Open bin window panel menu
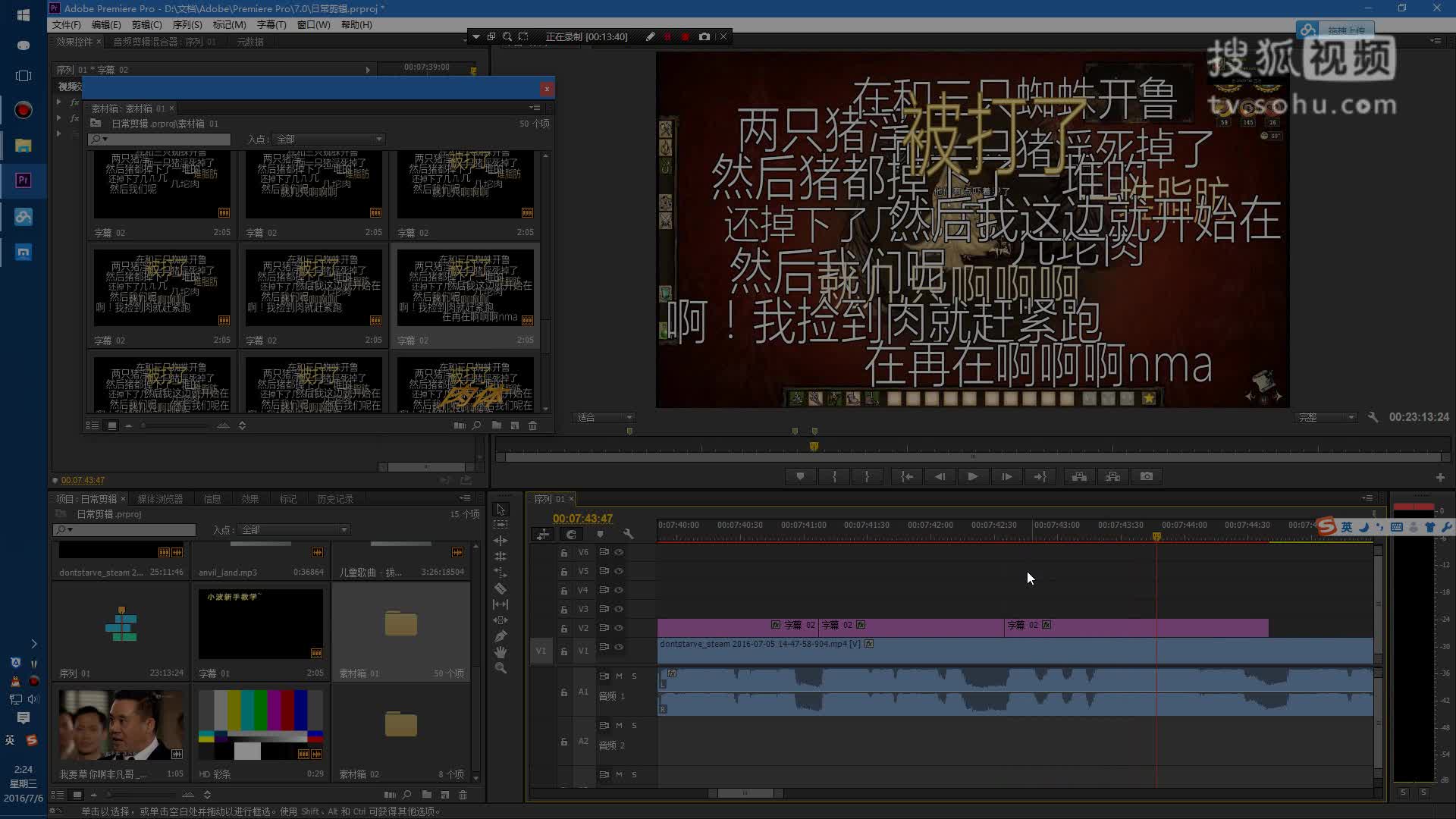1456x819 pixels. pyautogui.click(x=535, y=108)
